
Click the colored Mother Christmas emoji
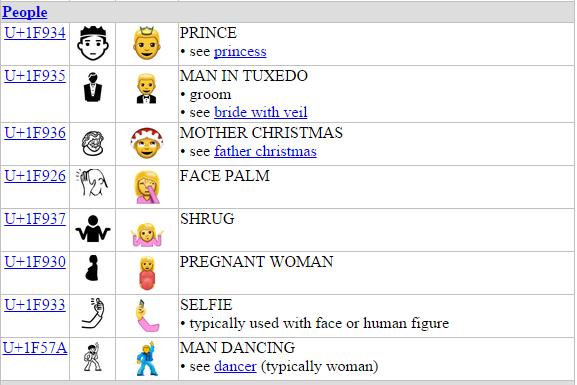click(147, 143)
